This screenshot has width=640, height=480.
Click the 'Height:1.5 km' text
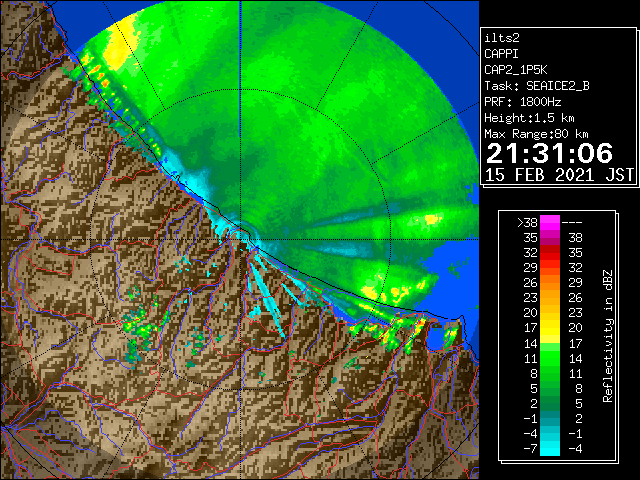pos(529,118)
